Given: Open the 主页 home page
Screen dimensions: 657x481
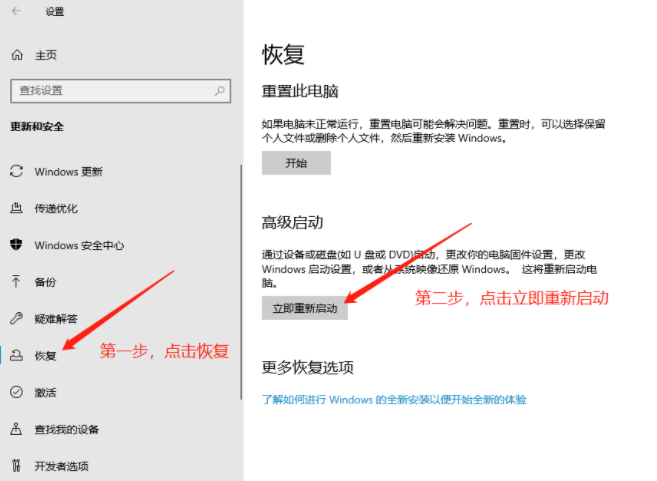Looking at the screenshot, I should (46, 55).
